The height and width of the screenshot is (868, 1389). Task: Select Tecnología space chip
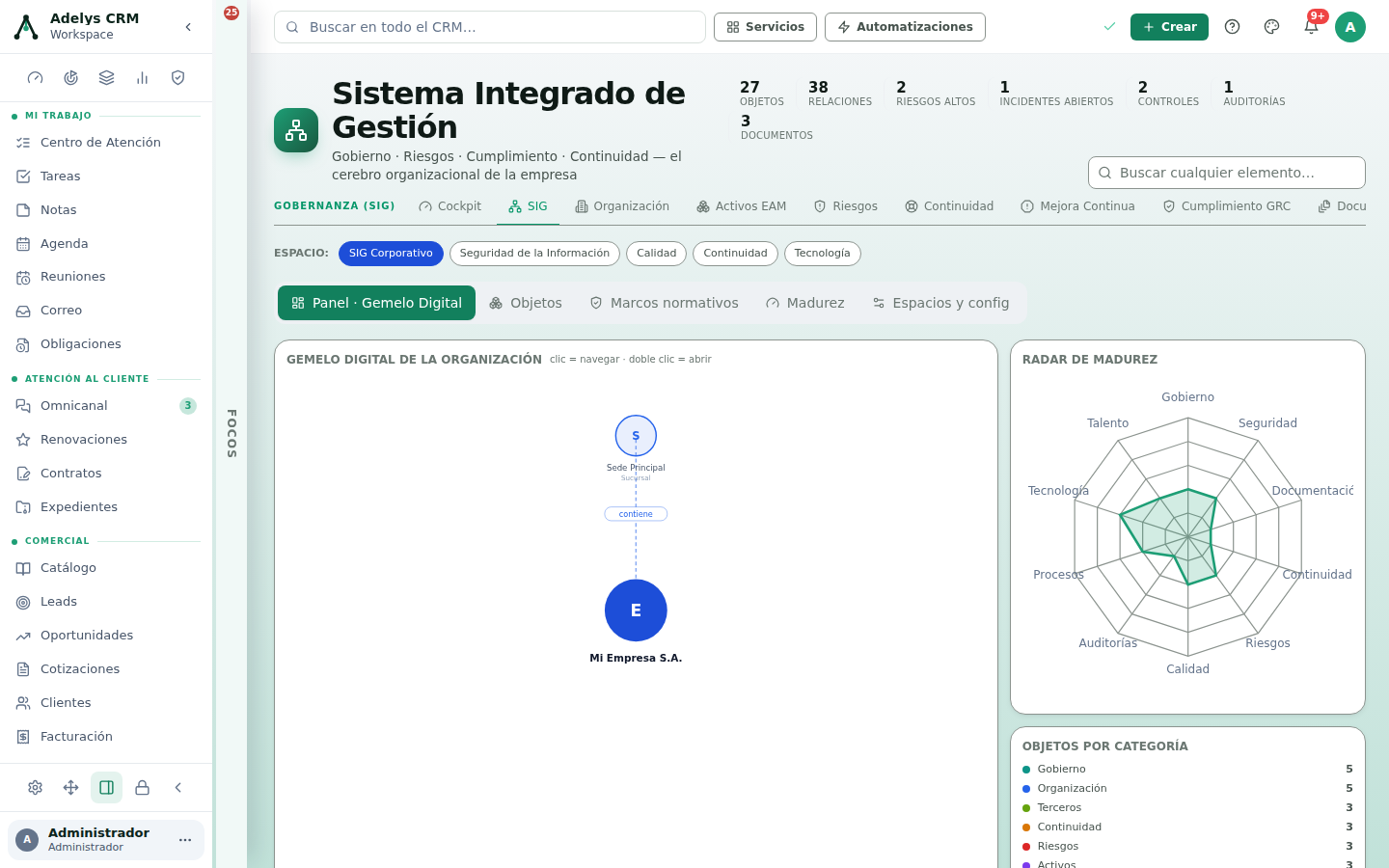coord(823,254)
